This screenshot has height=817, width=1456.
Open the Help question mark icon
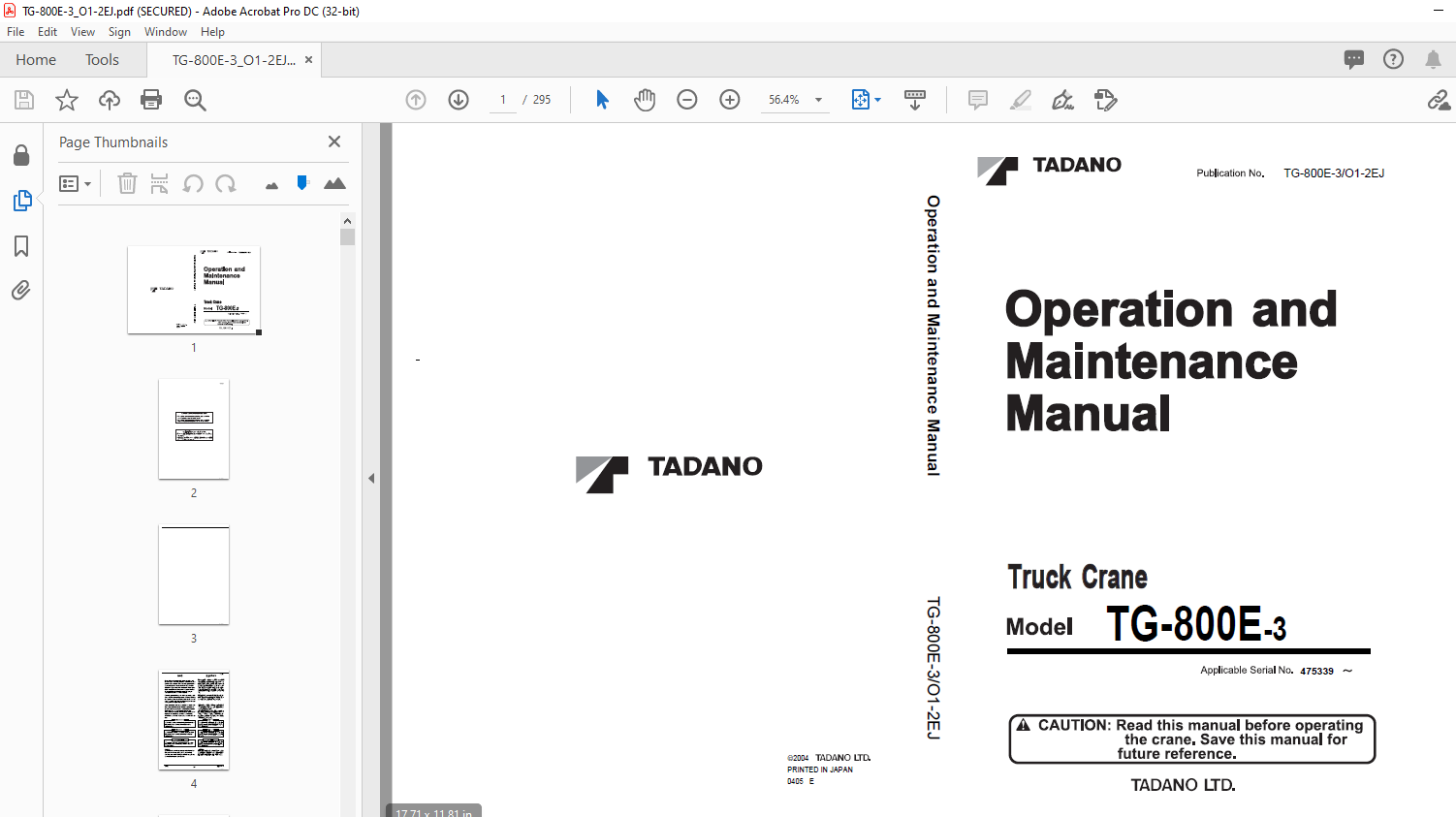click(1393, 59)
